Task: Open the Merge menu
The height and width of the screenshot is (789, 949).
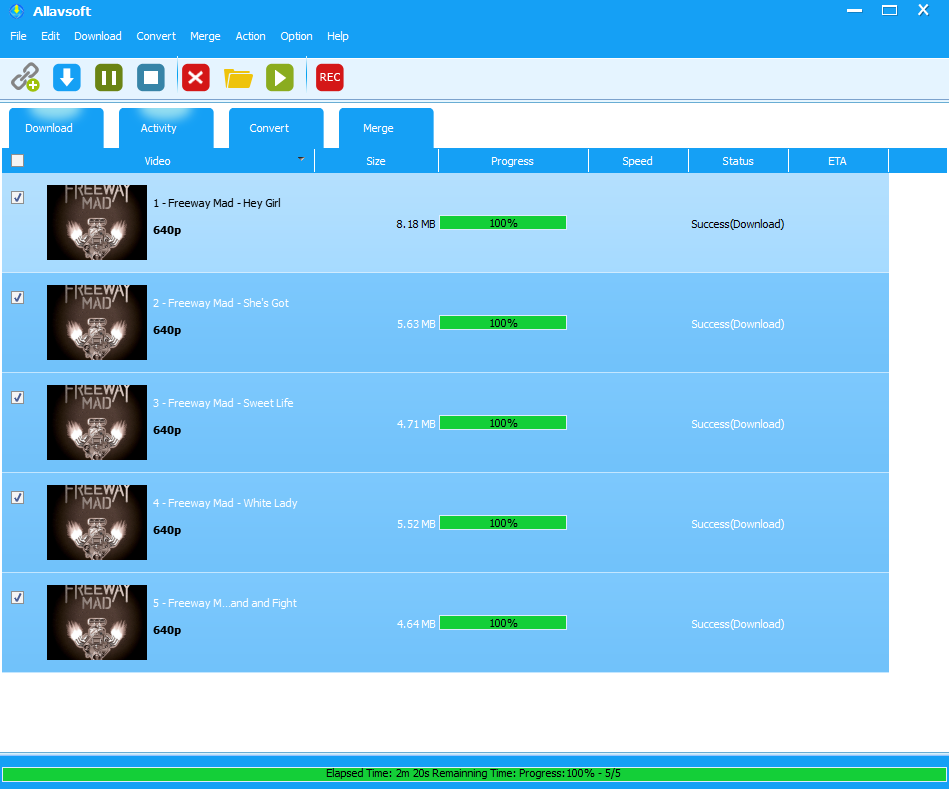Action: [205, 36]
